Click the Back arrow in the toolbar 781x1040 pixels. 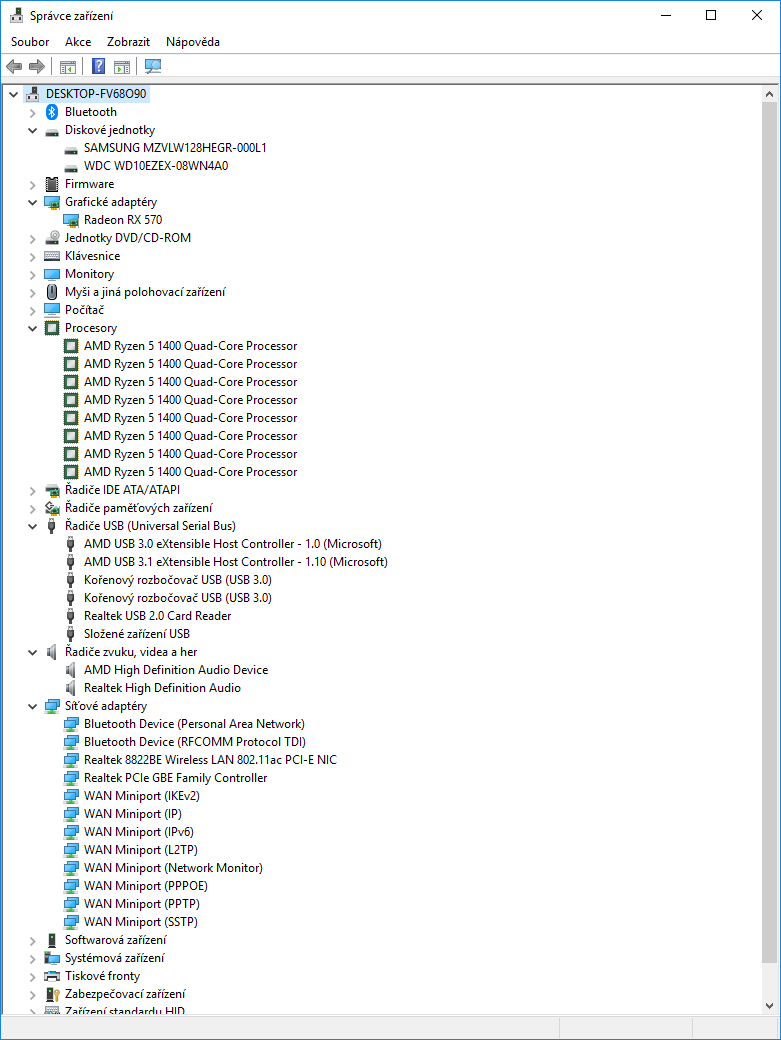point(14,67)
